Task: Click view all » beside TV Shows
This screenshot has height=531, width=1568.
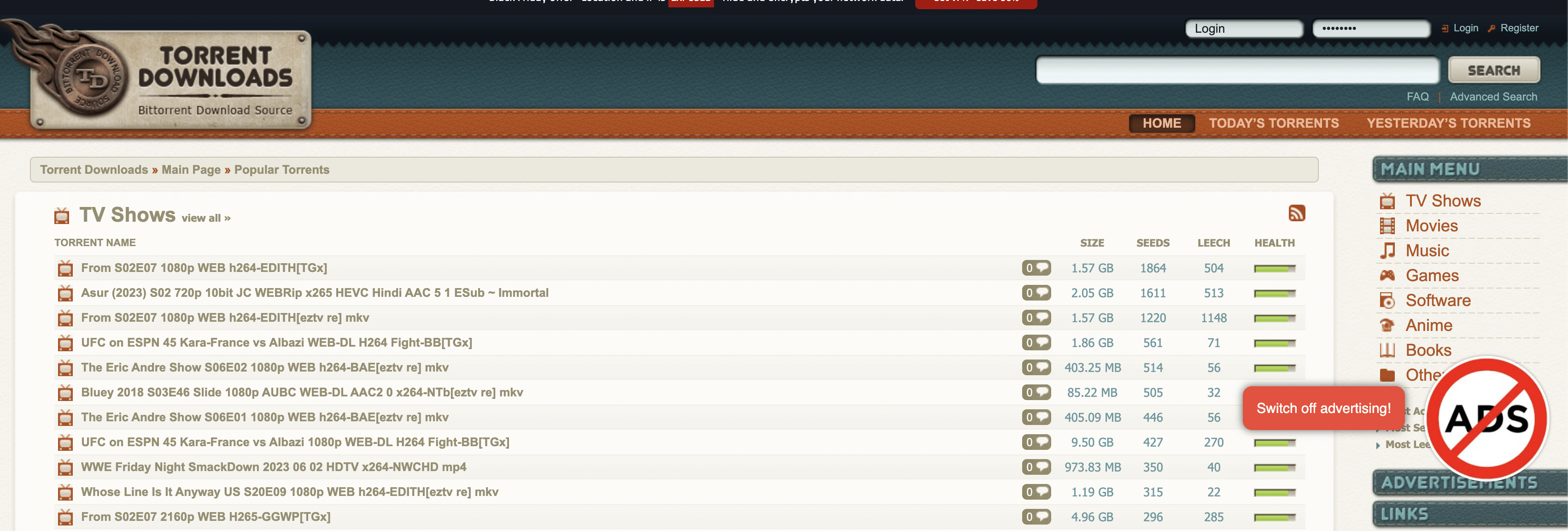Action: pyautogui.click(x=206, y=218)
